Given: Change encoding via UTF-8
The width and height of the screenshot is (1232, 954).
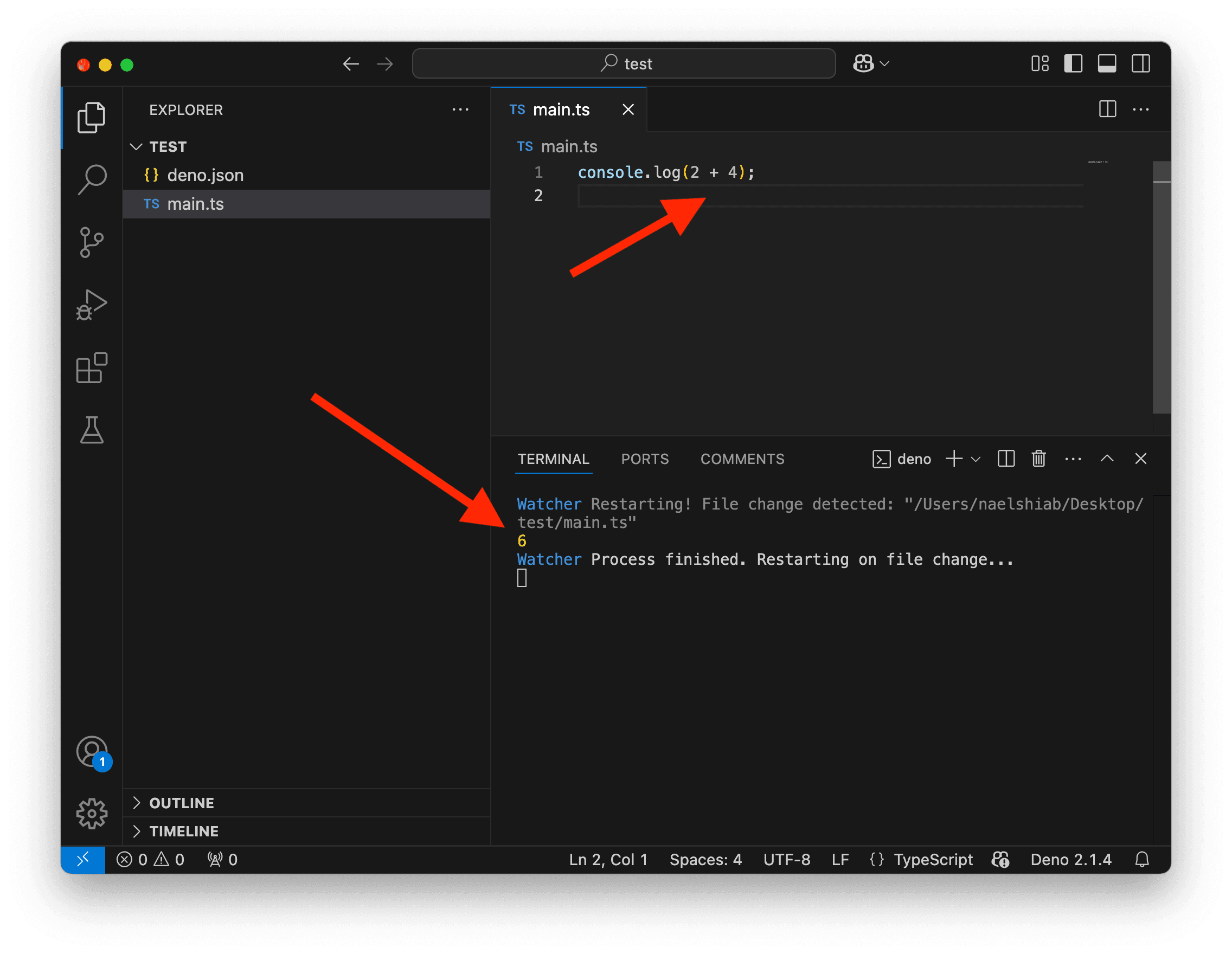Looking at the screenshot, I should pos(786,859).
